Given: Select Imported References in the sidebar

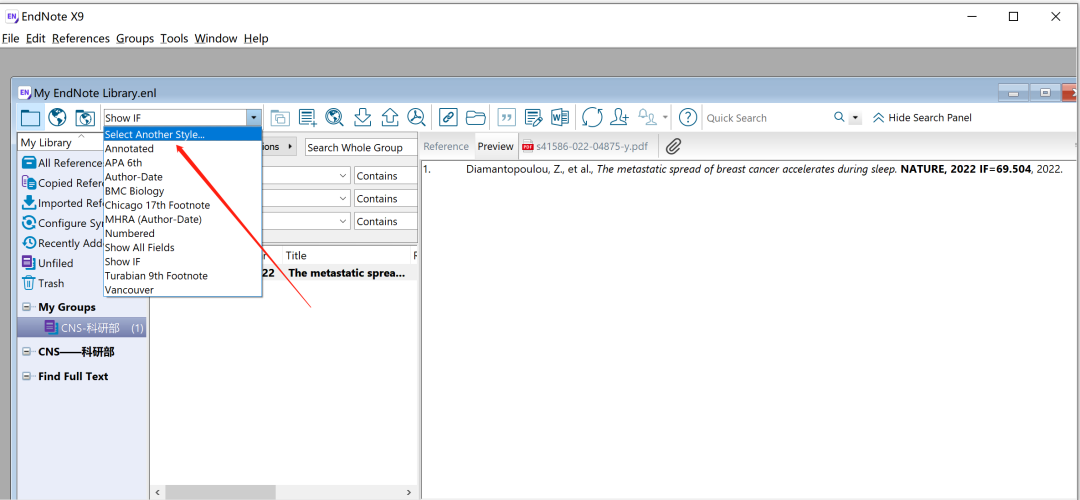Looking at the screenshot, I should 63,203.
